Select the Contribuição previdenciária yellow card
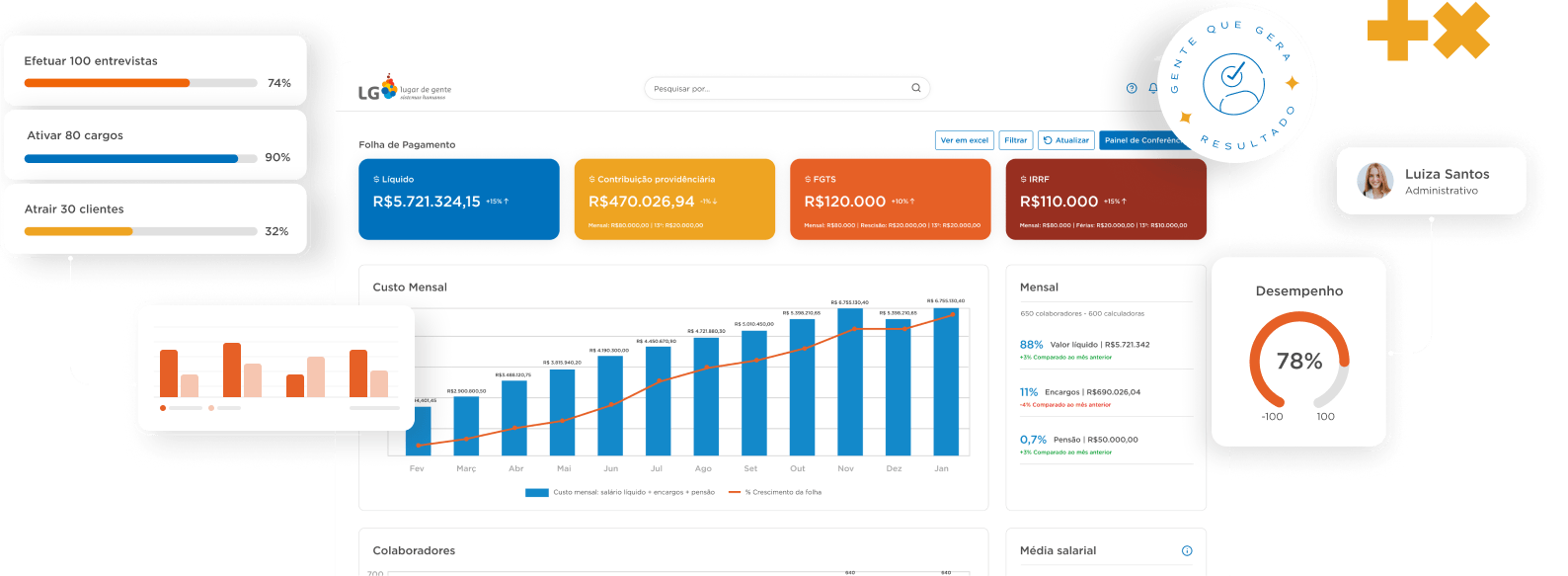The width and height of the screenshot is (1568, 576). (x=674, y=200)
